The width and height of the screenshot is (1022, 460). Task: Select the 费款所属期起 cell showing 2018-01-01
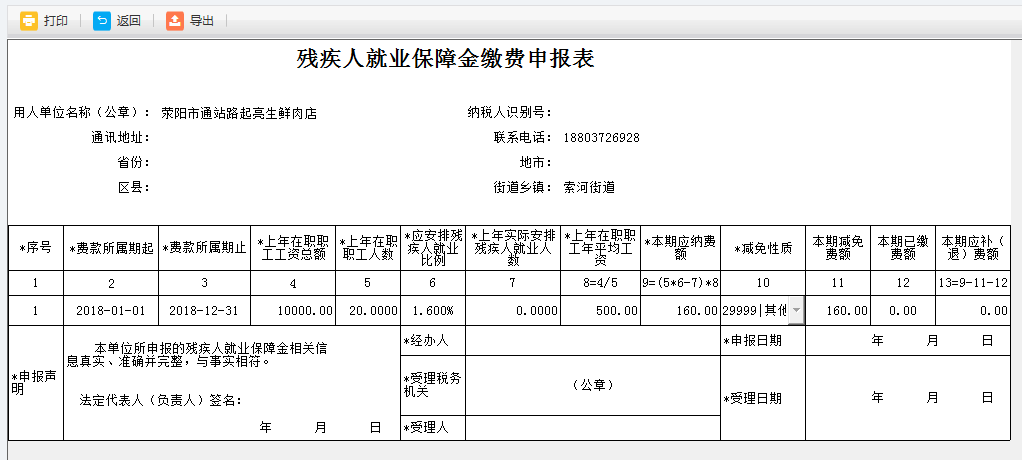(x=111, y=311)
